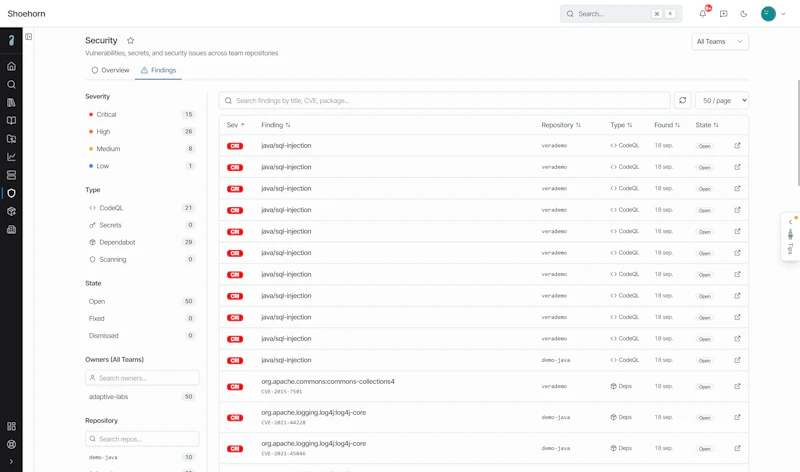The width and height of the screenshot is (800, 472).
Task: Open the open-book docs icon in the sidebar
Action: tap(11, 121)
